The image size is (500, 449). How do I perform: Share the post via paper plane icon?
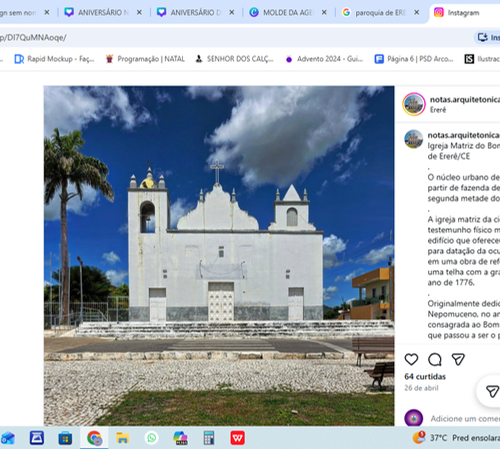point(458,359)
